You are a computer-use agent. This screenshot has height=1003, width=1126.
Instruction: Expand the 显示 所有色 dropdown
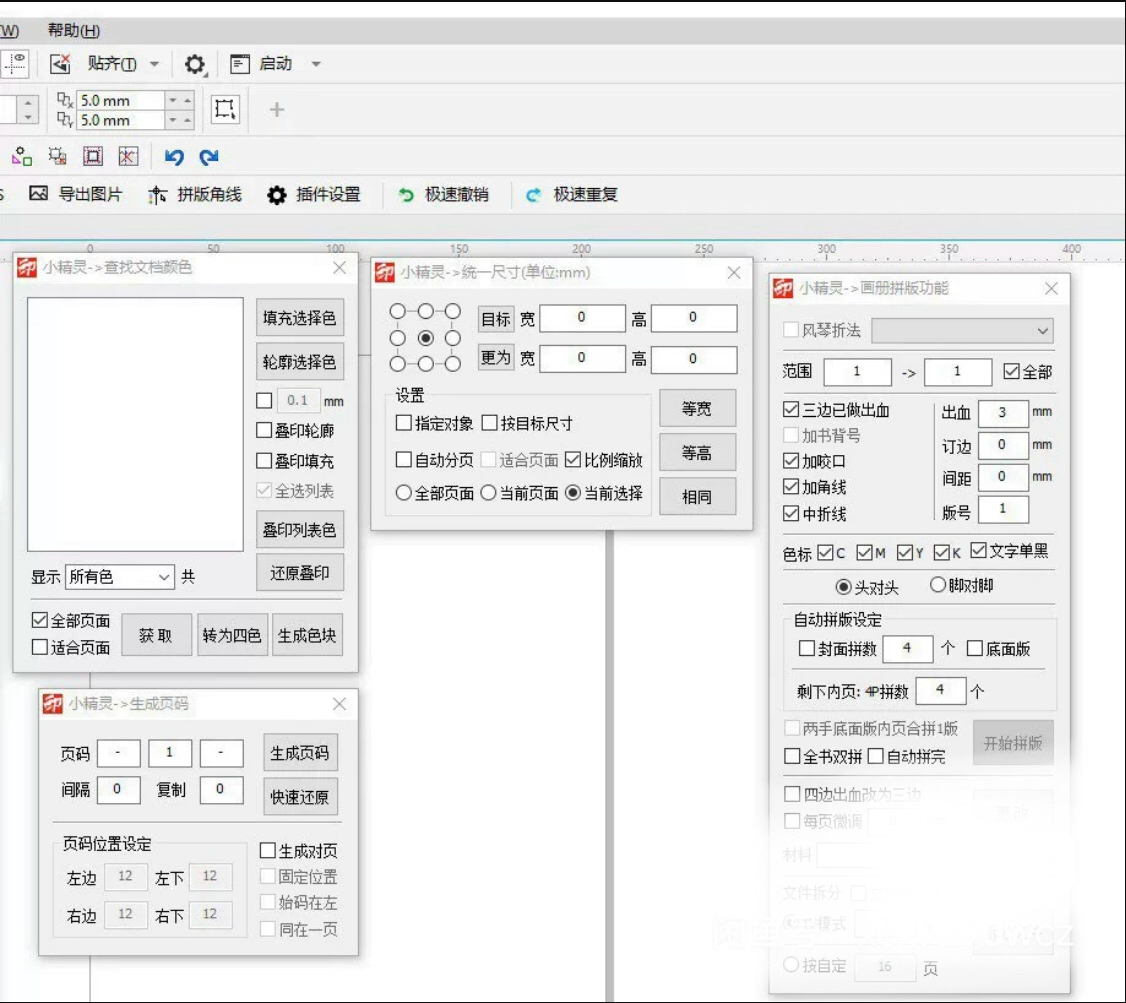coord(164,577)
